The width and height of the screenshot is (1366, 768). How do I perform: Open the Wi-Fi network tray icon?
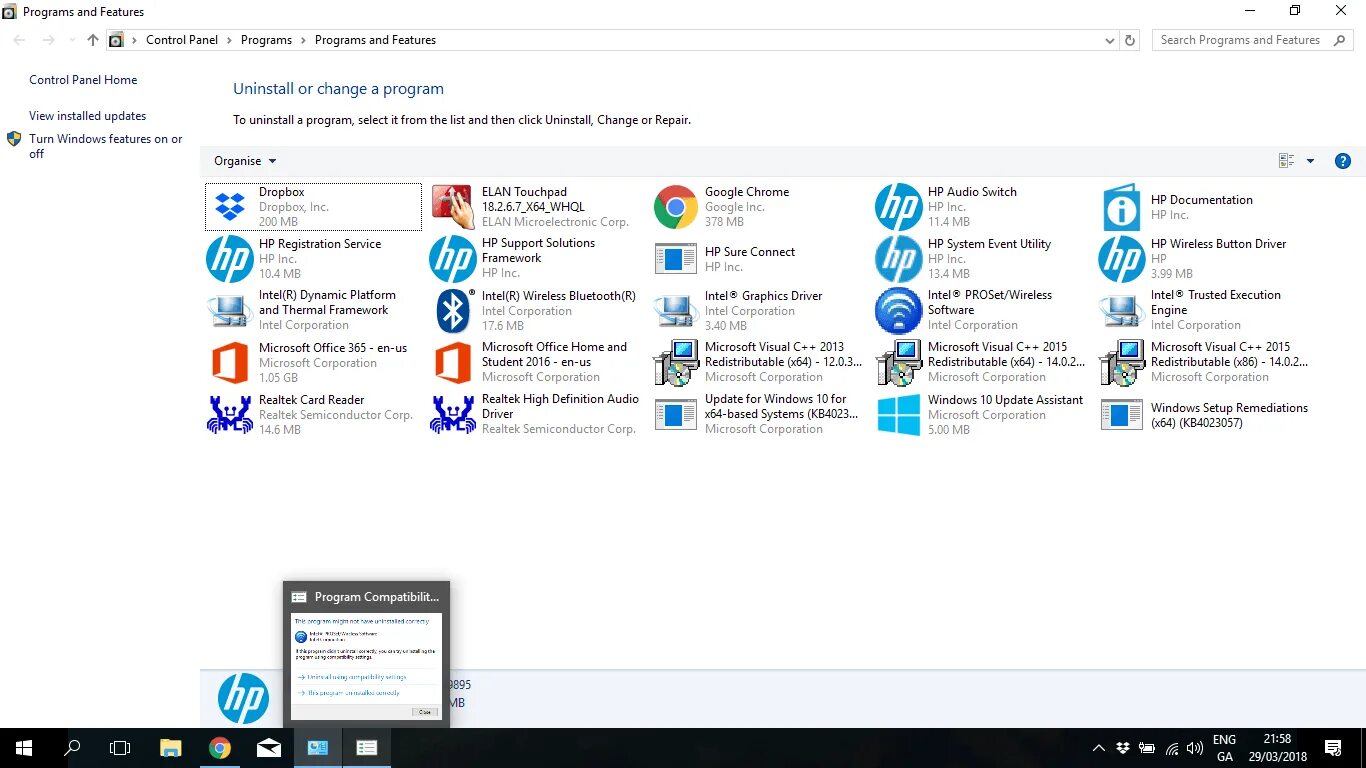[x=1171, y=748]
